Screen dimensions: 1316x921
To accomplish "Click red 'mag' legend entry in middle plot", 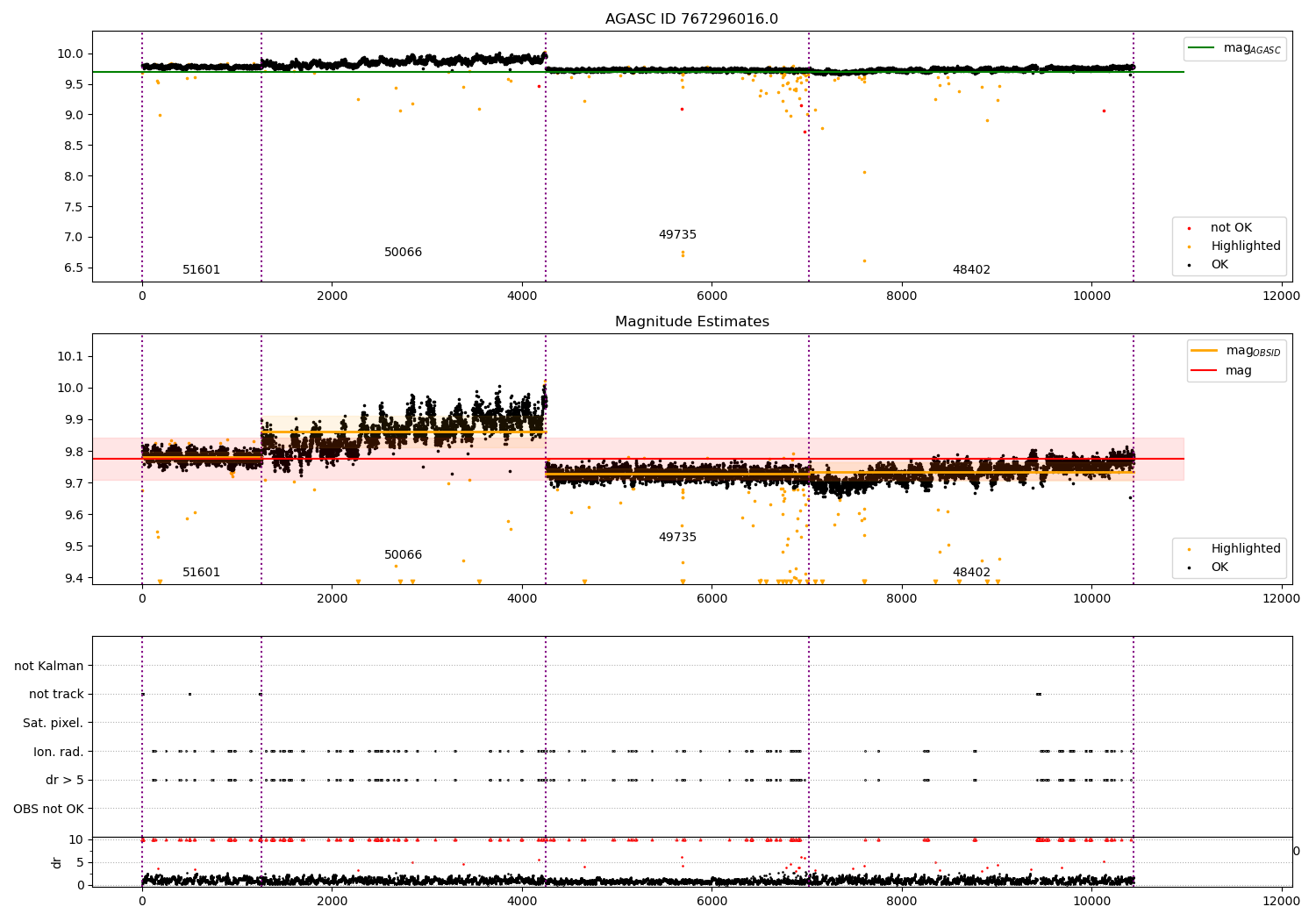I will (1222, 371).
